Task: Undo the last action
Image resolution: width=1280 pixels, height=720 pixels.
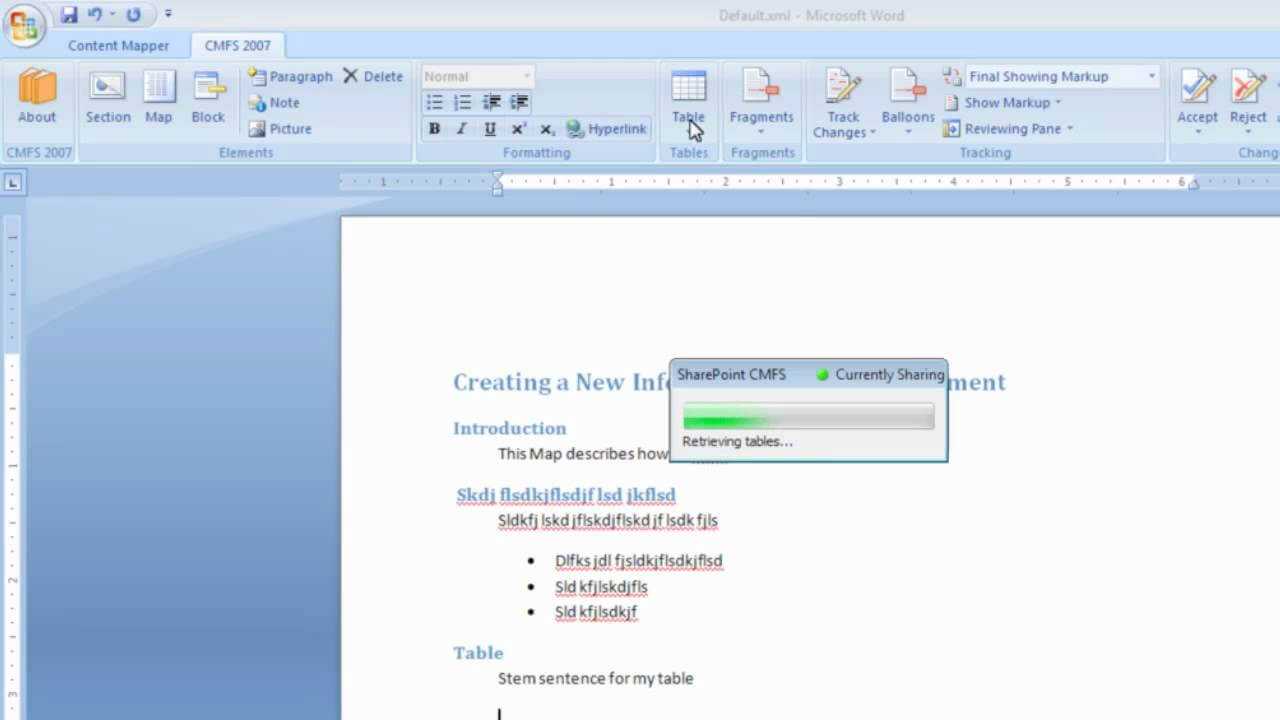Action: [95, 15]
